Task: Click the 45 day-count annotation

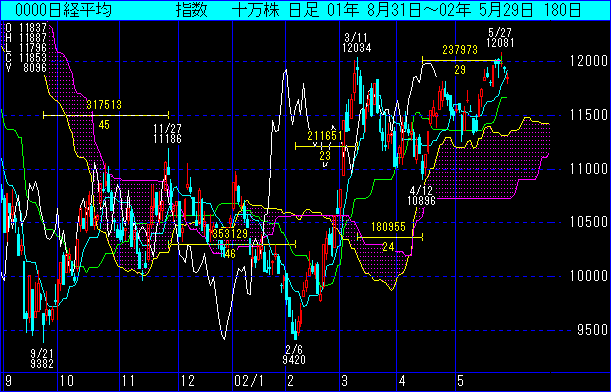Action: [x=104, y=125]
